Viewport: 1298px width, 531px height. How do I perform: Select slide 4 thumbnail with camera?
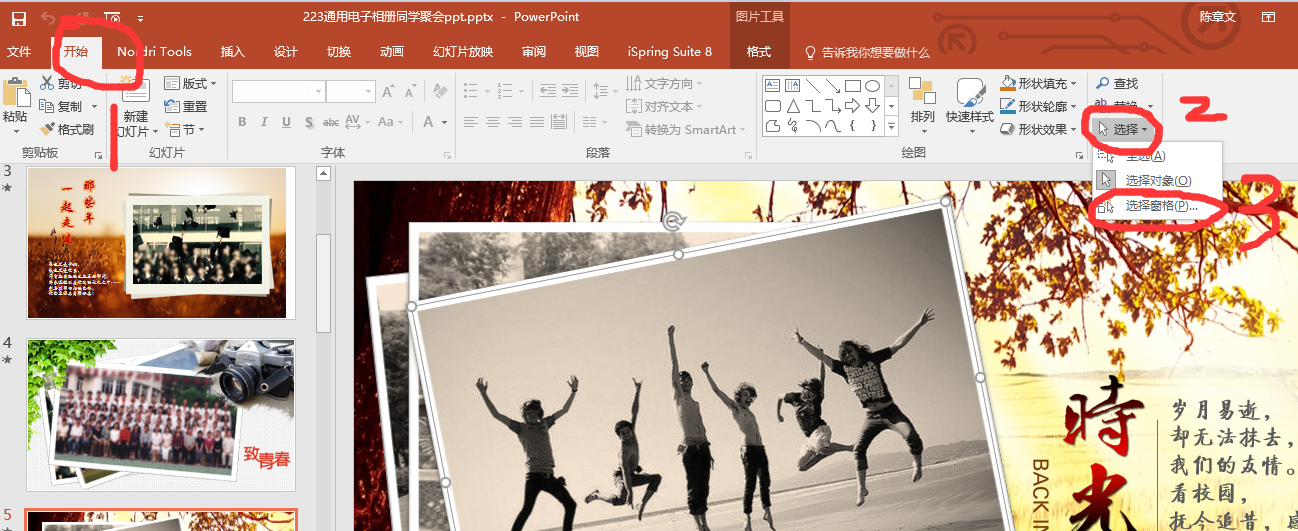point(161,415)
